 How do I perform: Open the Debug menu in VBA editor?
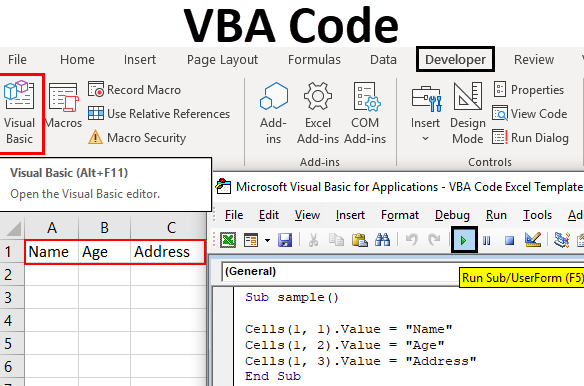pos(452,215)
